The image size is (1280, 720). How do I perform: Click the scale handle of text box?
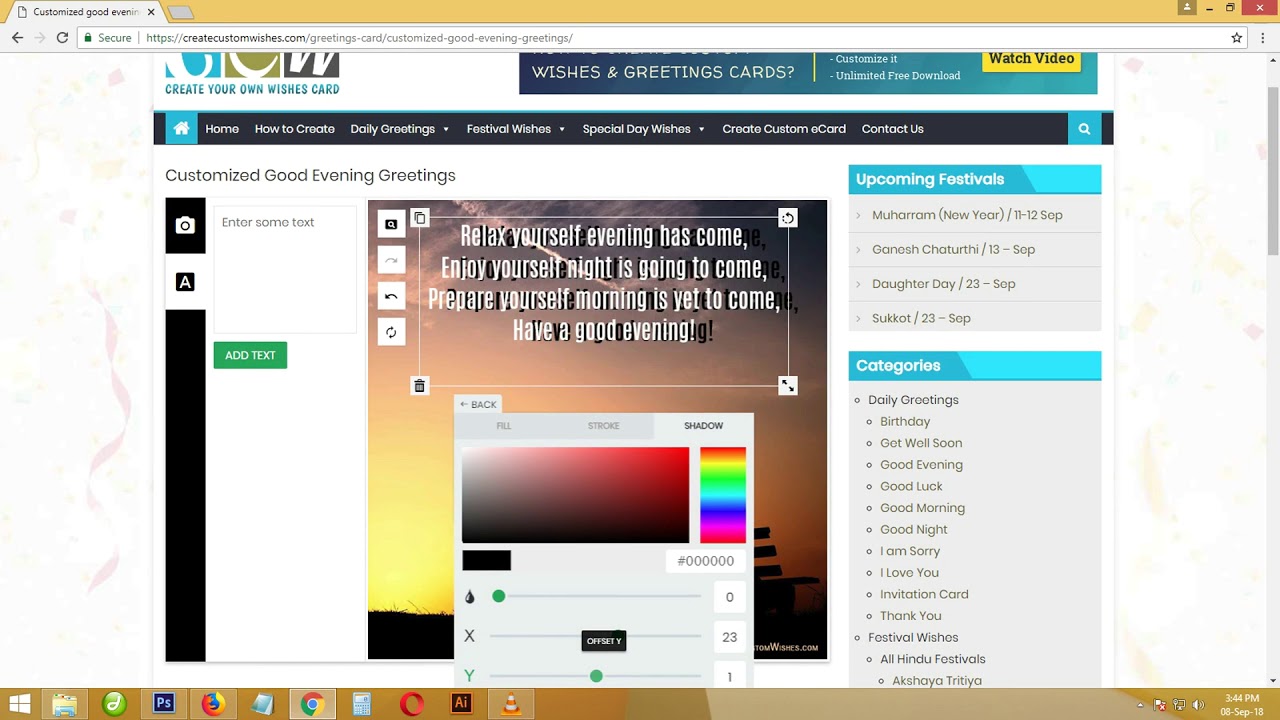point(788,386)
